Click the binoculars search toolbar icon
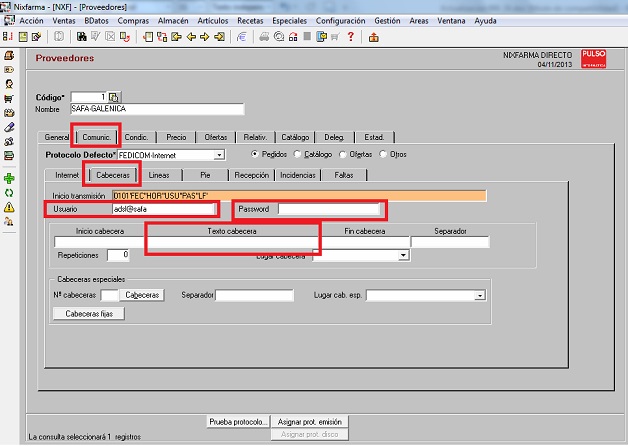This screenshot has height=446, width=628. [82, 37]
